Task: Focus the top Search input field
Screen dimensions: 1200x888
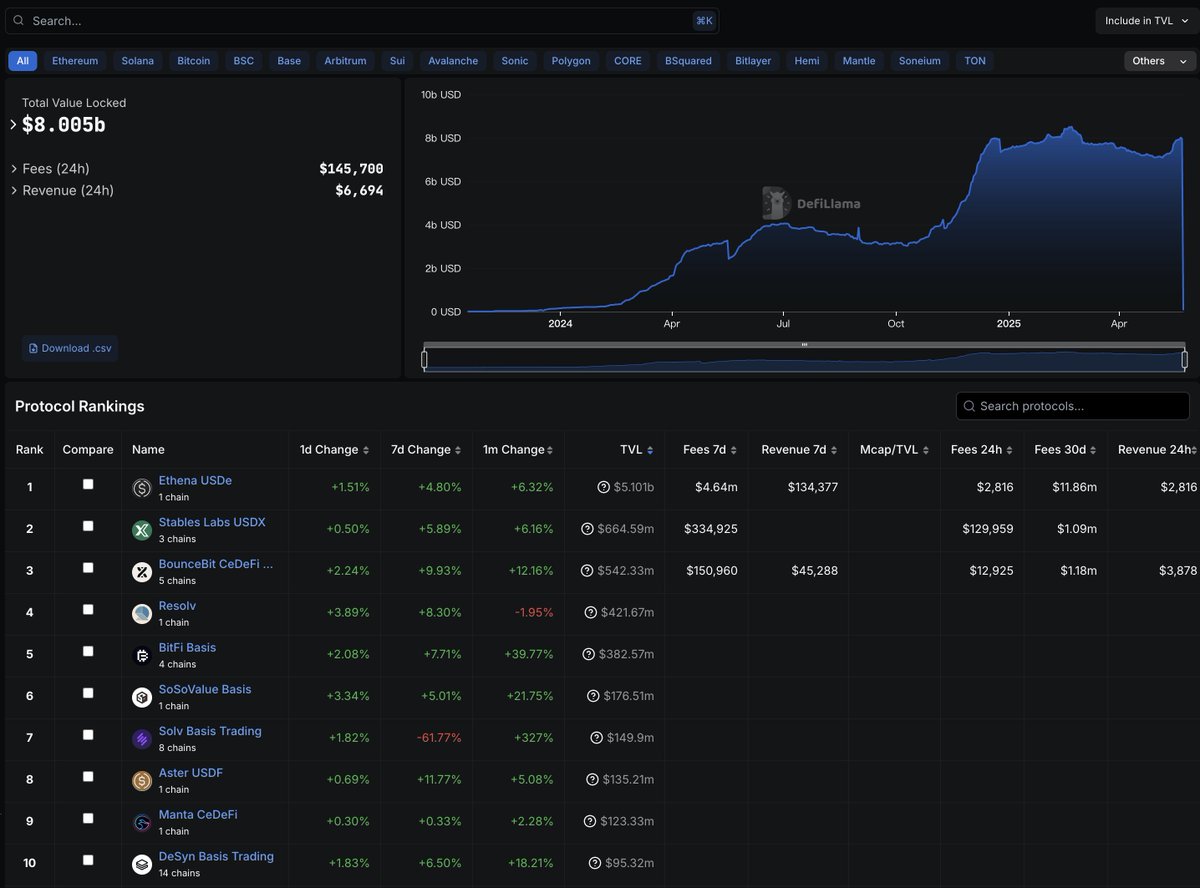Action: pyautogui.click(x=360, y=21)
